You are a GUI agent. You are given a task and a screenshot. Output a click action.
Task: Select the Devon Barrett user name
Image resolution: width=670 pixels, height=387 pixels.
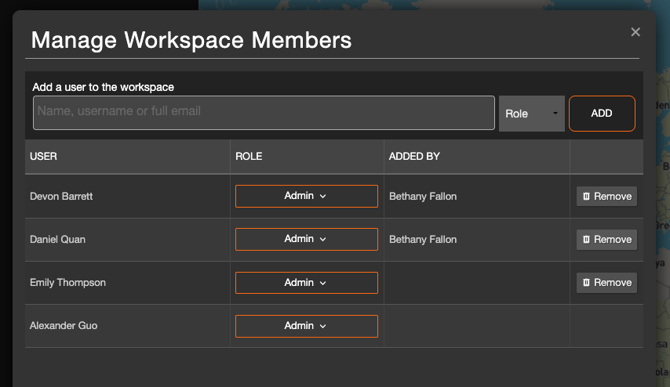pos(61,196)
